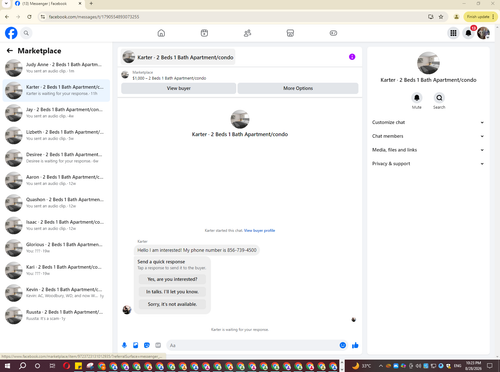Viewport: 500px width, 372px height.
Task: Open the Ruusta apartment conversation
Action: [56, 315]
